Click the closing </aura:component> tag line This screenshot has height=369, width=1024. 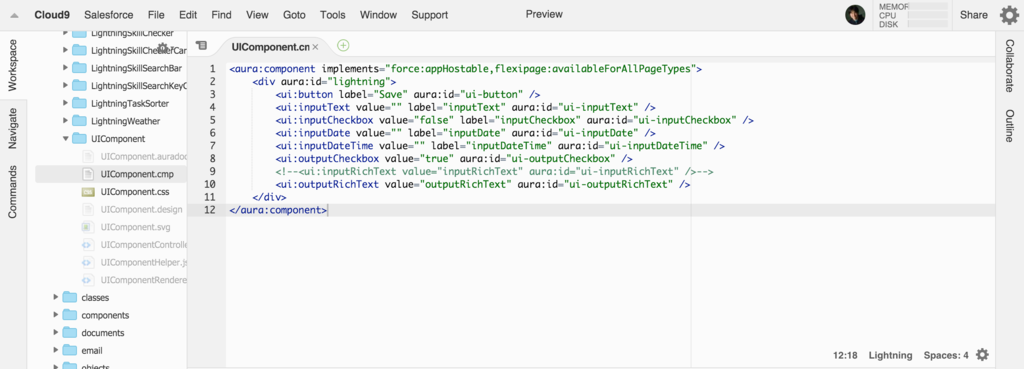(278, 210)
